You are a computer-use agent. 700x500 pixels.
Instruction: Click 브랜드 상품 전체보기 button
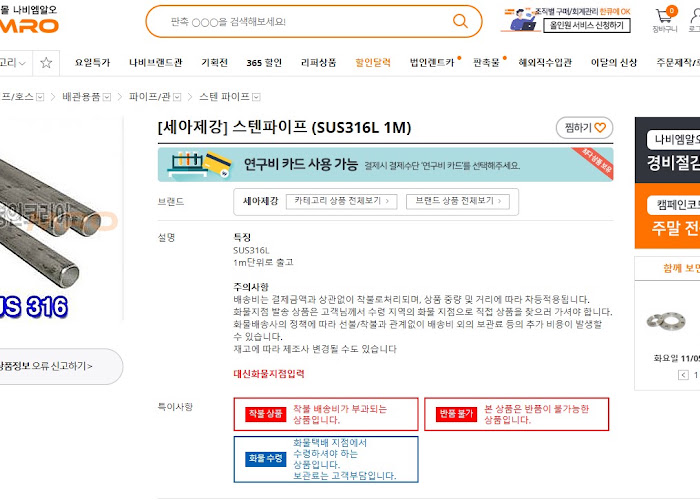pyautogui.click(x=458, y=201)
